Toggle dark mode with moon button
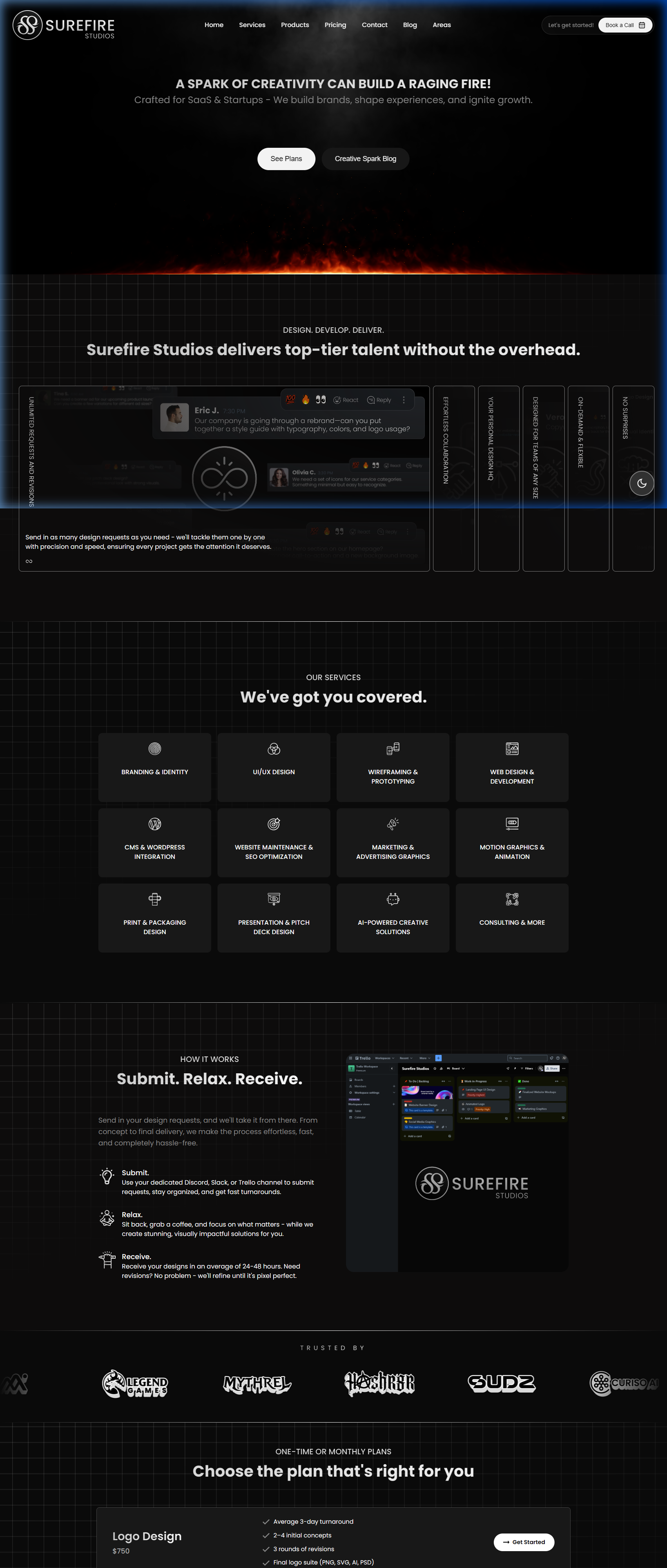Viewport: 667px width, 1568px height. (642, 483)
